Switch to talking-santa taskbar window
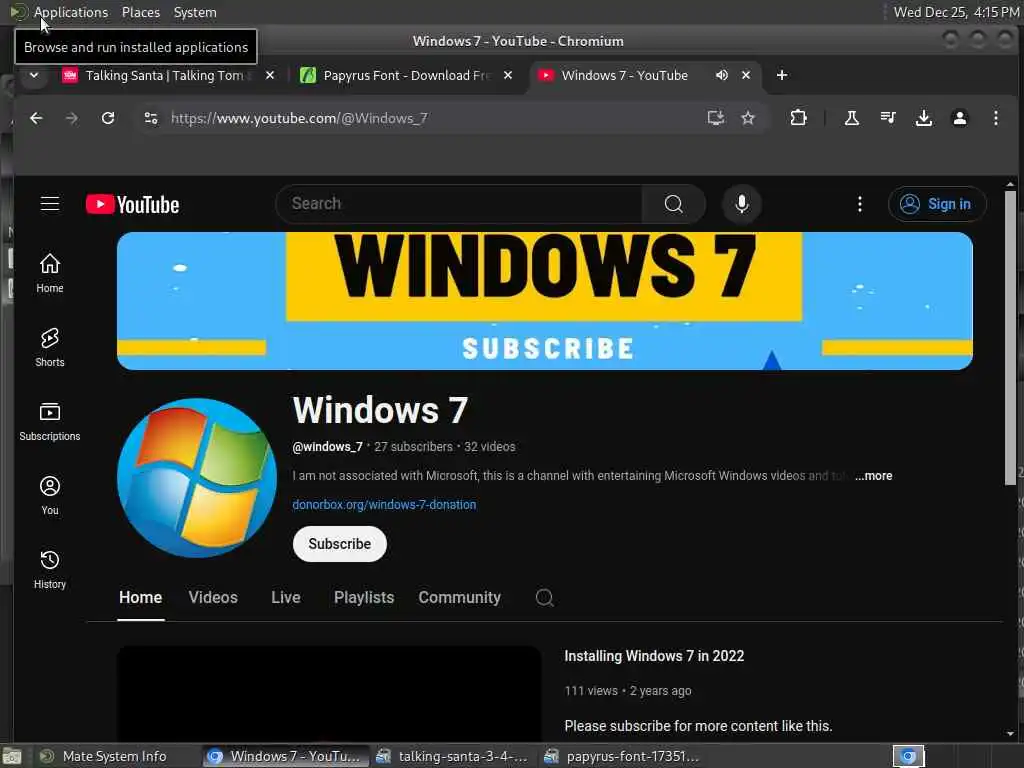The height and width of the screenshot is (768, 1024). coord(453,756)
